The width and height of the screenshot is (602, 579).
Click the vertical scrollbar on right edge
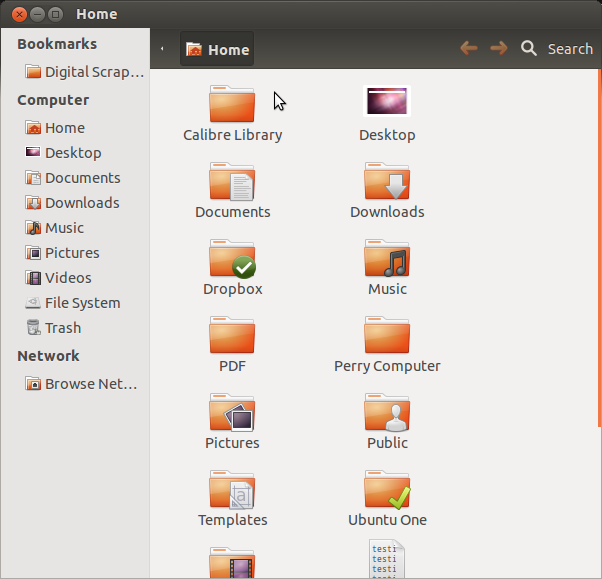tap(599, 248)
